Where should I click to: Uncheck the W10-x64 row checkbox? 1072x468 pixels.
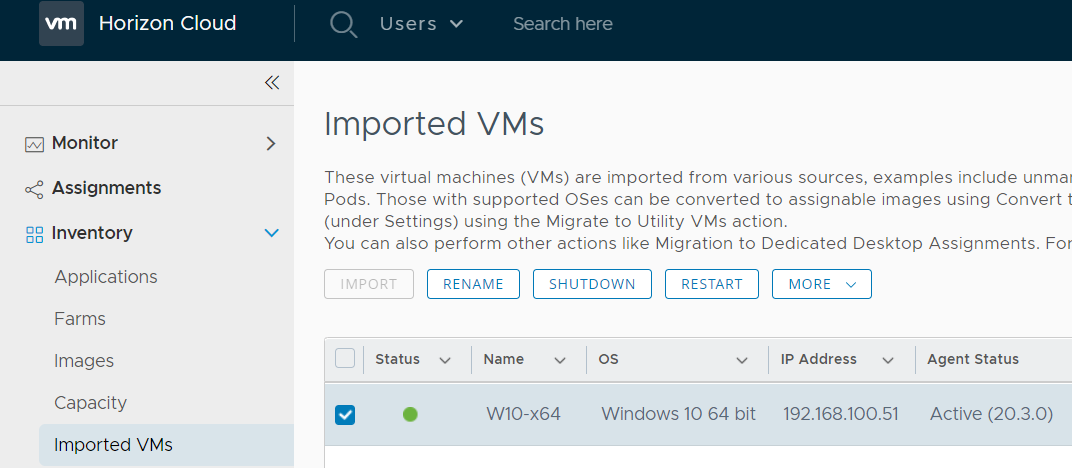pos(345,414)
